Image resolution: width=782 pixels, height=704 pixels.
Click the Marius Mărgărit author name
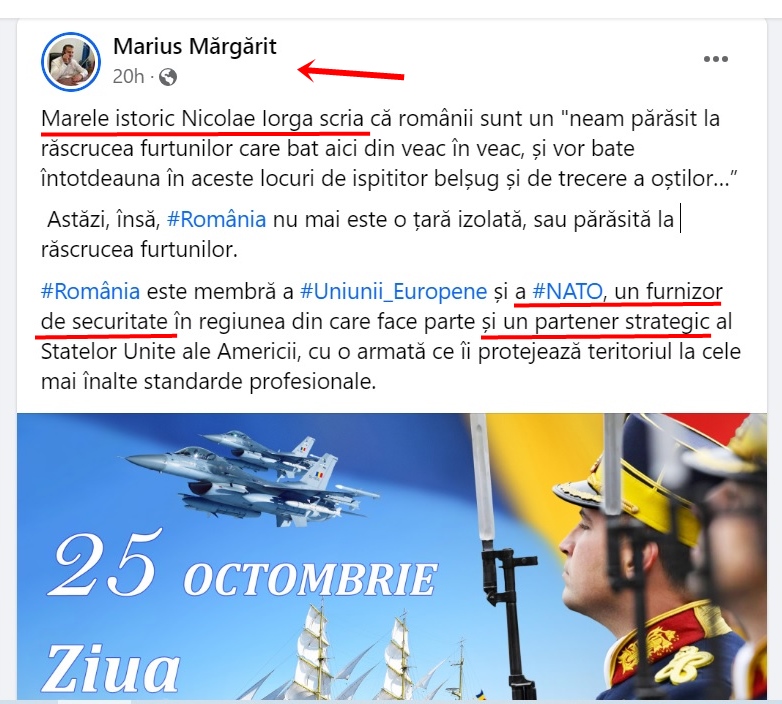coord(195,47)
